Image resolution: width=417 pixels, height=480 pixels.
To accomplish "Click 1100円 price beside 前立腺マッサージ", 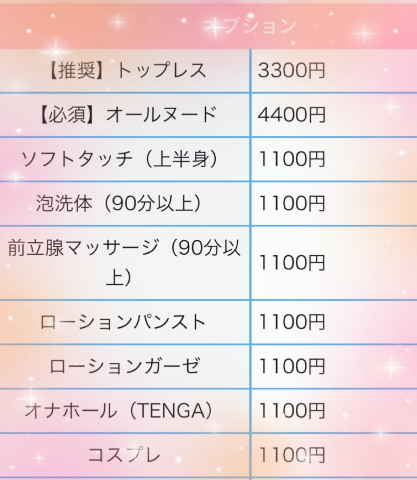I will [291, 263].
